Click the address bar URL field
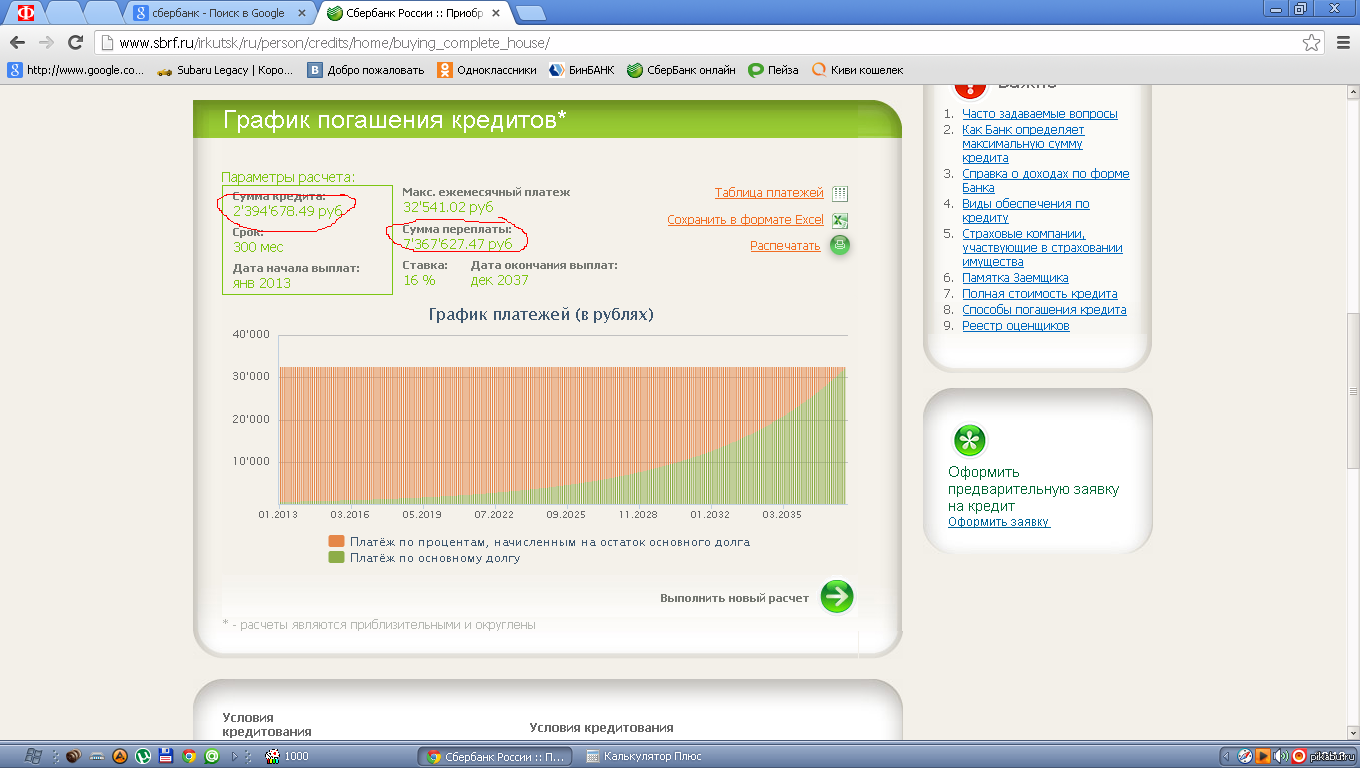 click(700, 43)
